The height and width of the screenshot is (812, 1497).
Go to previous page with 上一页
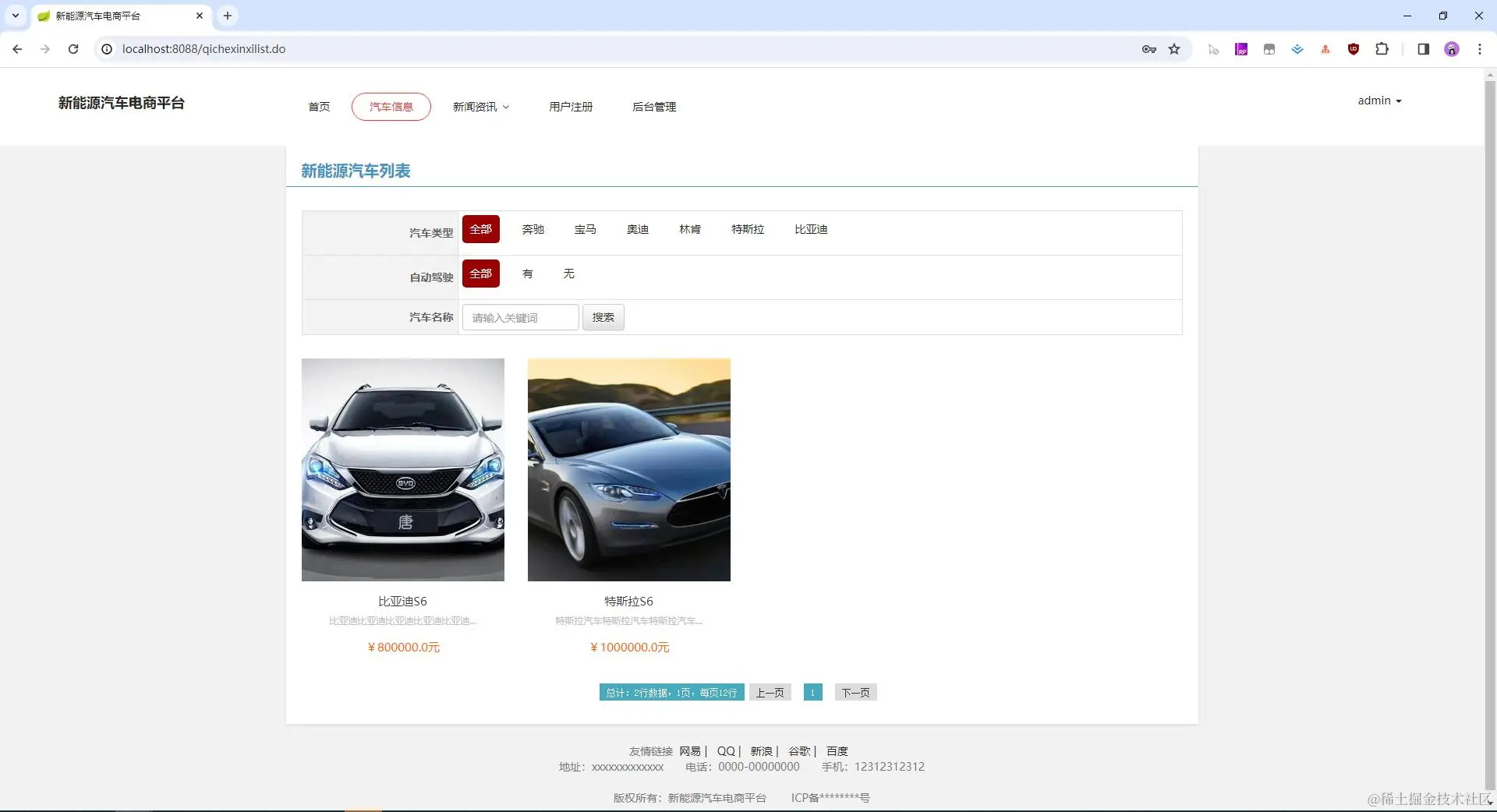pos(770,693)
